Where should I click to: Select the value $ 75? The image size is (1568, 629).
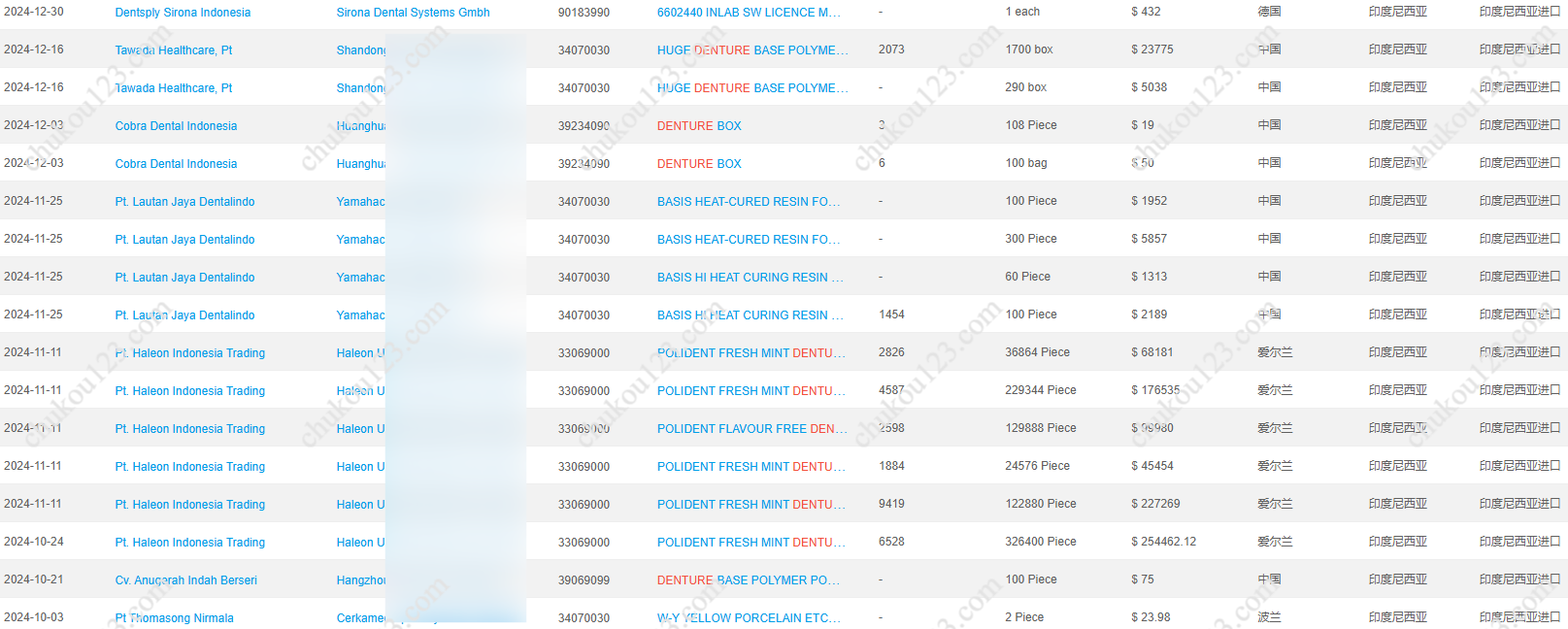[x=1143, y=579]
